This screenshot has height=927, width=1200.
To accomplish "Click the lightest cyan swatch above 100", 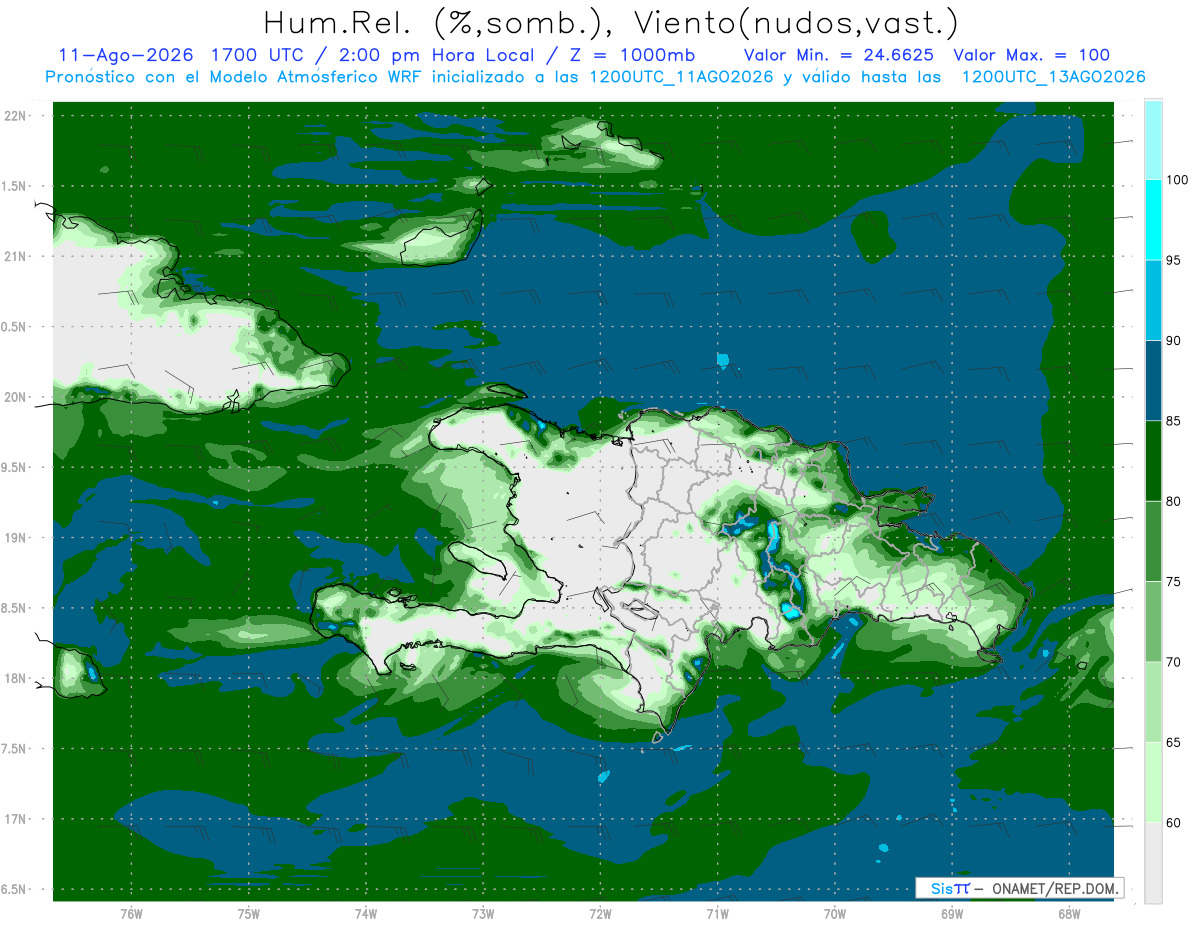I will (1153, 140).
